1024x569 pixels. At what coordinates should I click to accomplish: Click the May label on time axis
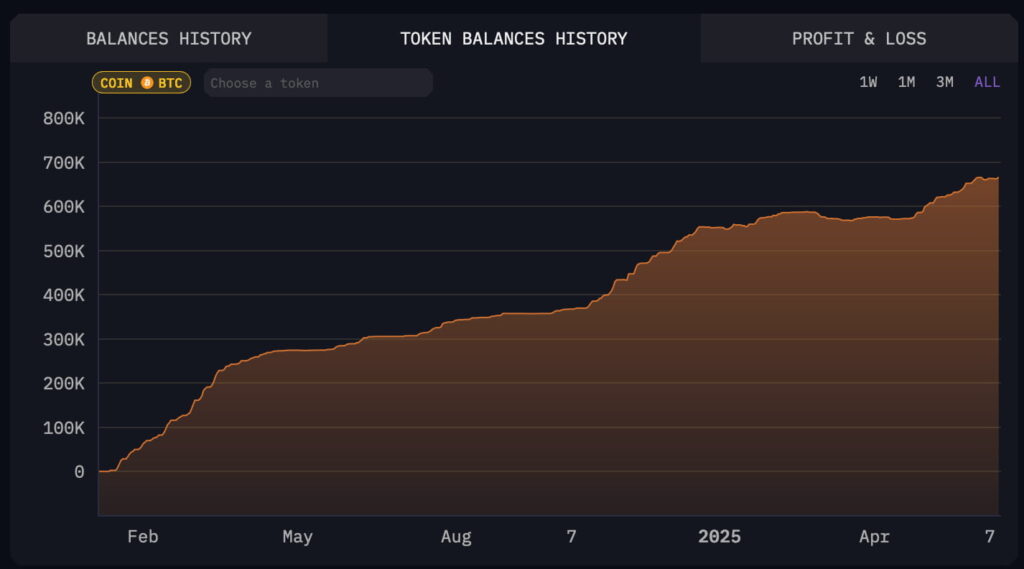pyautogui.click(x=297, y=536)
